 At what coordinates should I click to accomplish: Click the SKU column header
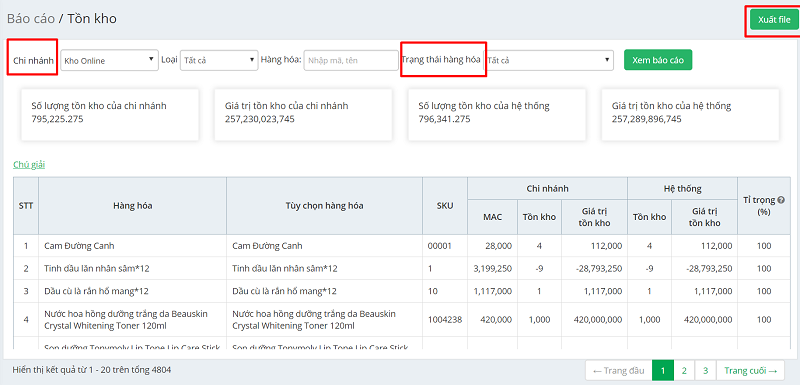click(445, 206)
